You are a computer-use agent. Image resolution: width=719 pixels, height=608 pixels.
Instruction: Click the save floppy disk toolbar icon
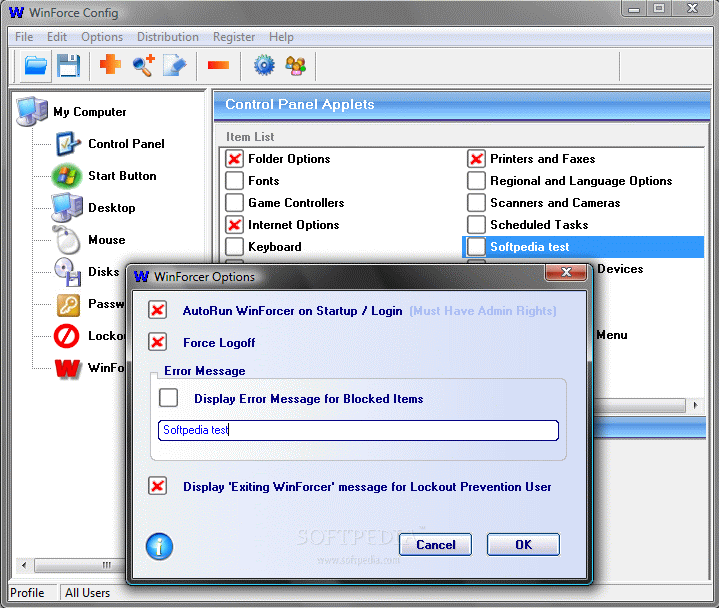click(x=69, y=66)
